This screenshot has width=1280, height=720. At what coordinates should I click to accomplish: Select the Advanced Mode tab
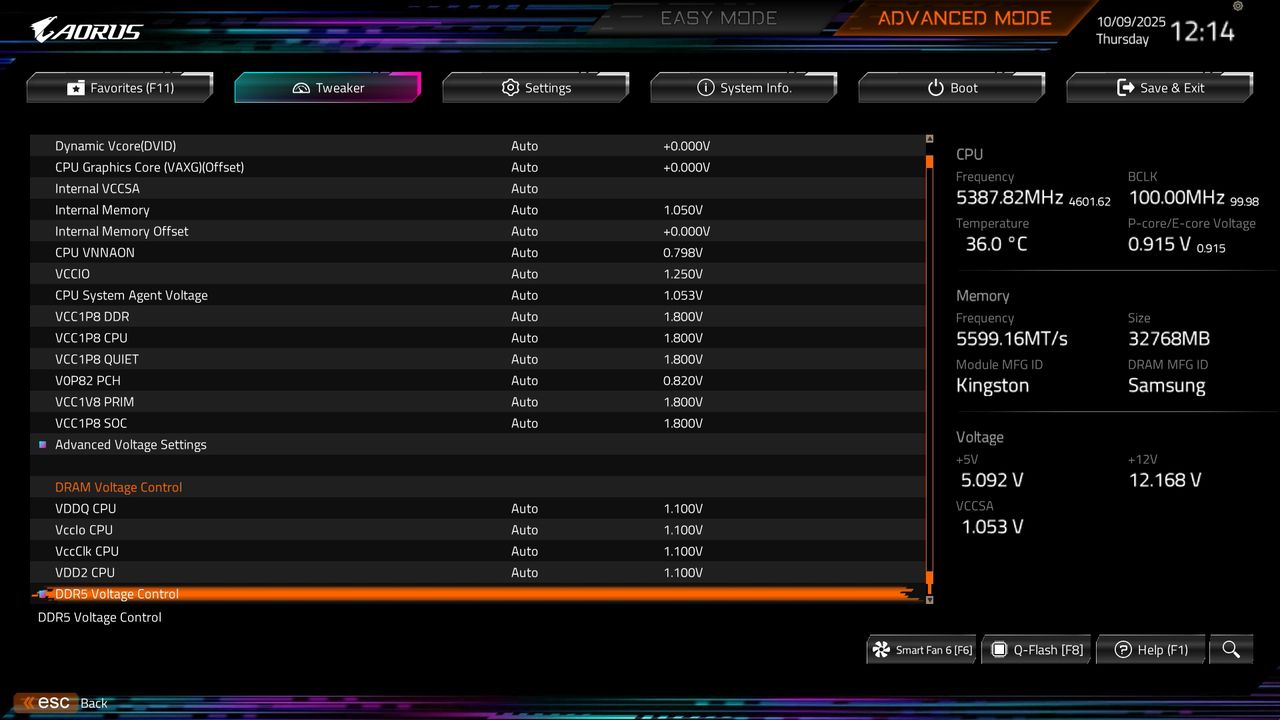(963, 17)
